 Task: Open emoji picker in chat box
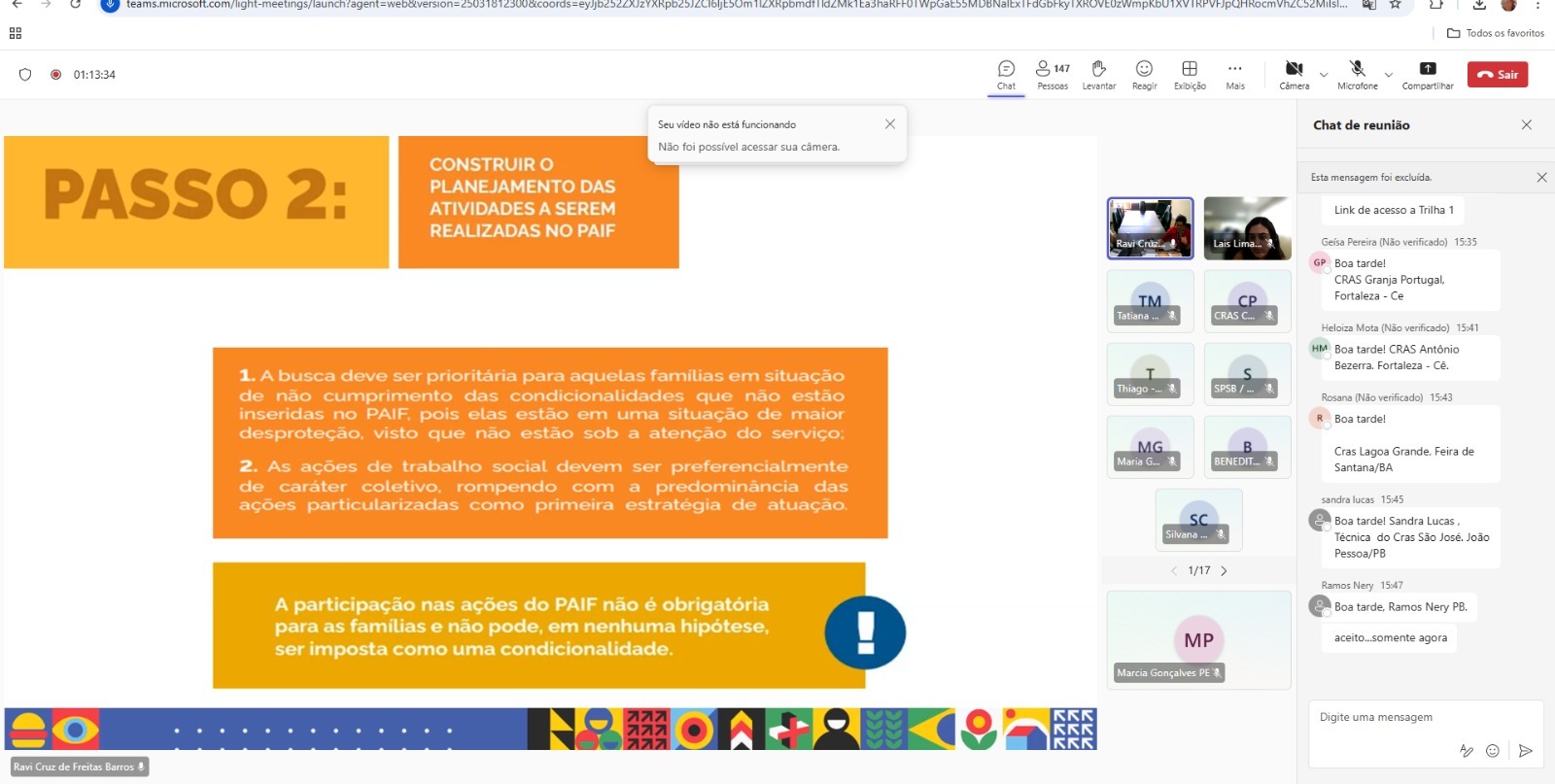[1493, 750]
